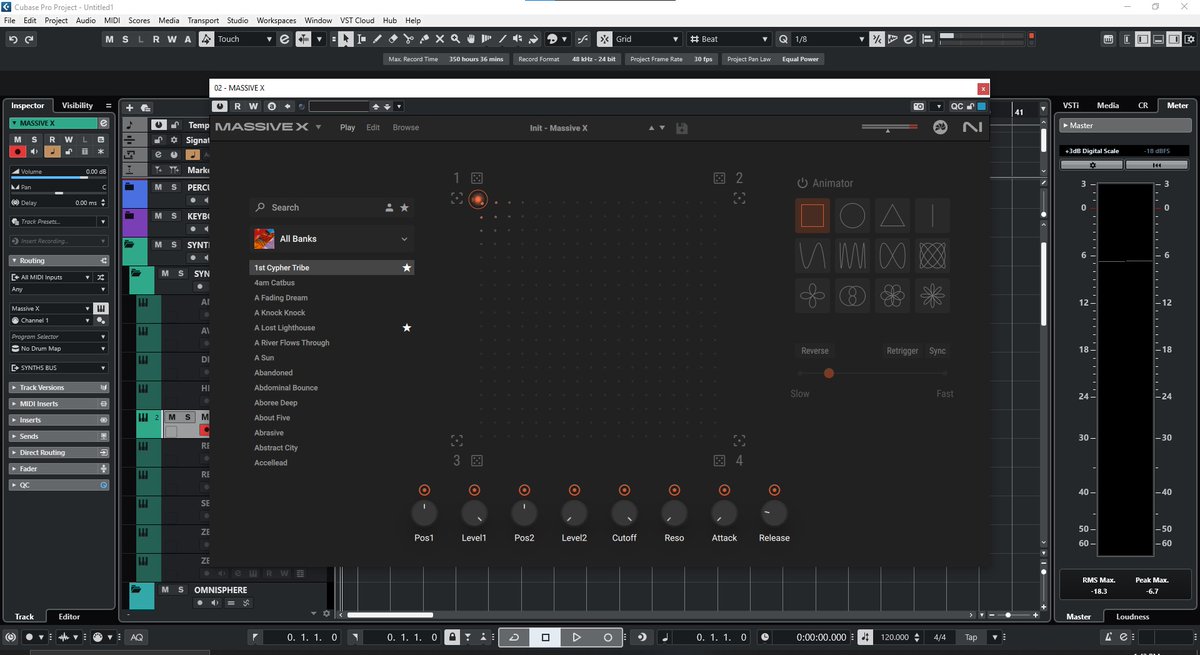Open the Grid snap type dropdown
The image size is (1200, 655).
645,39
